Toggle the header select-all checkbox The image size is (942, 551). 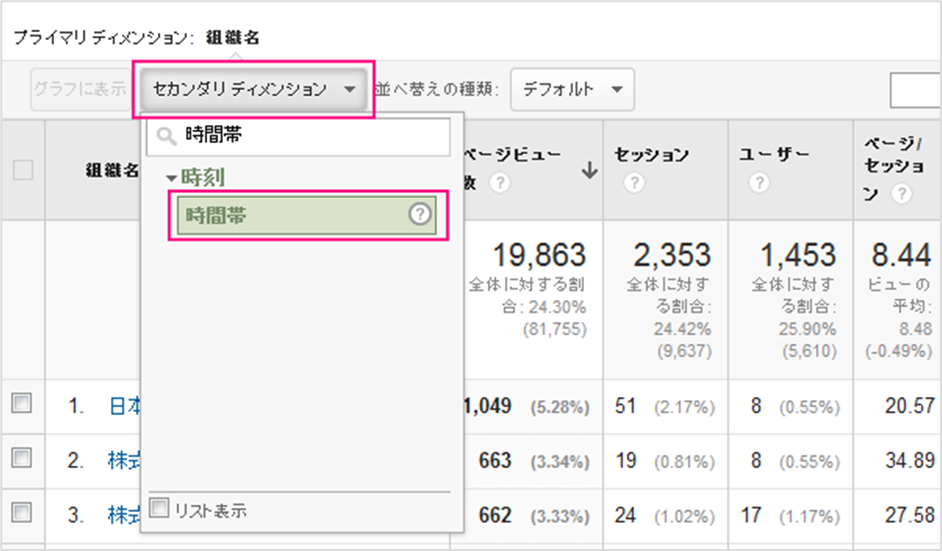point(23,170)
